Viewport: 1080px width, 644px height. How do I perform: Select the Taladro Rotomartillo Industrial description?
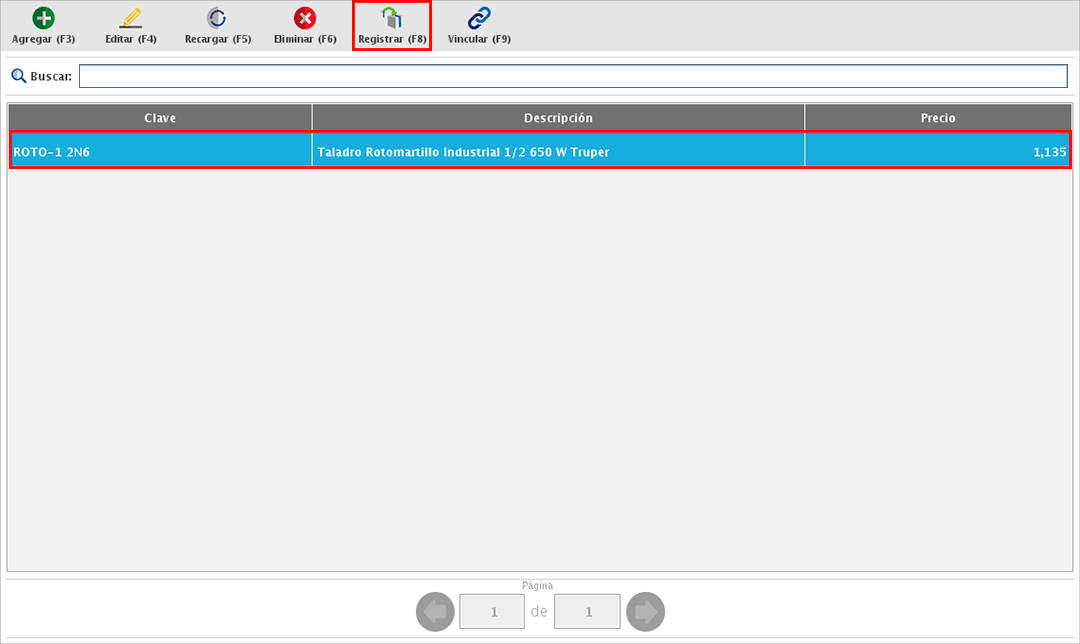pos(462,152)
